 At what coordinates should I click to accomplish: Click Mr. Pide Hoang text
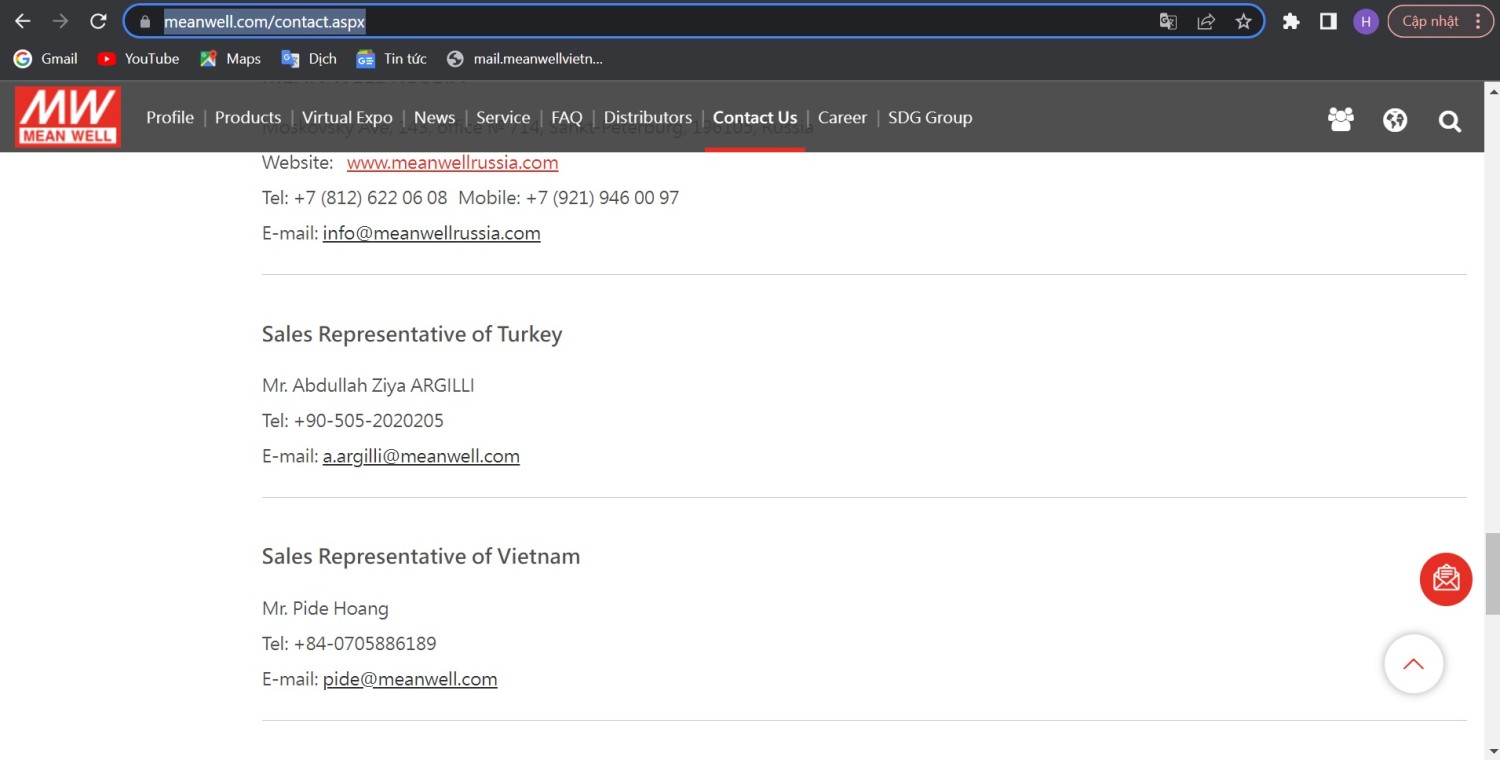pos(325,608)
